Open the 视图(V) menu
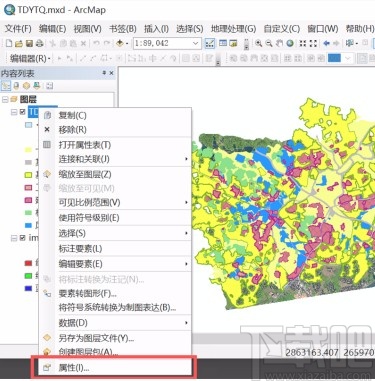This screenshot has height=381, width=375. pos(87,29)
